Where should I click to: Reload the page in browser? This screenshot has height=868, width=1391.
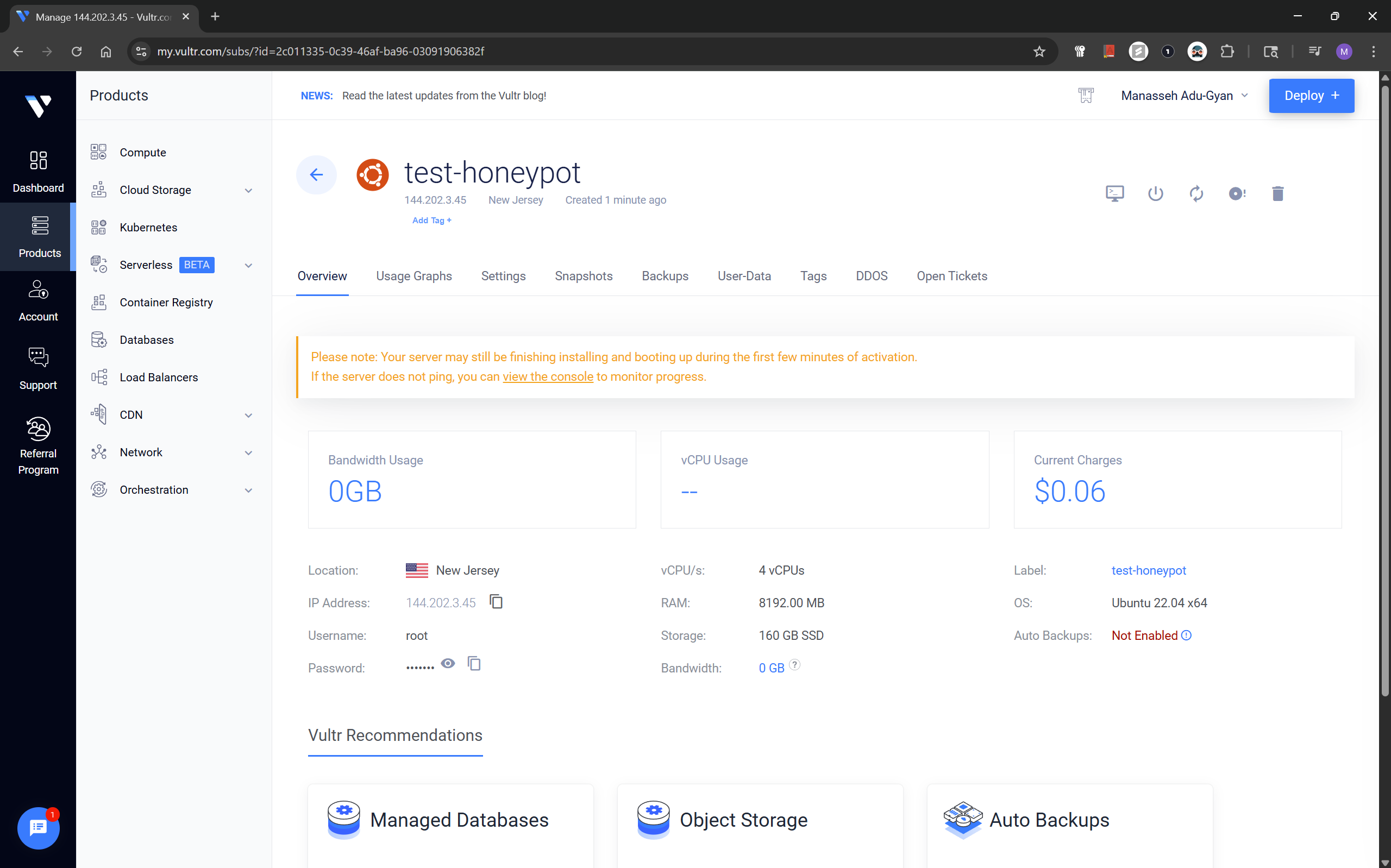coord(77,52)
